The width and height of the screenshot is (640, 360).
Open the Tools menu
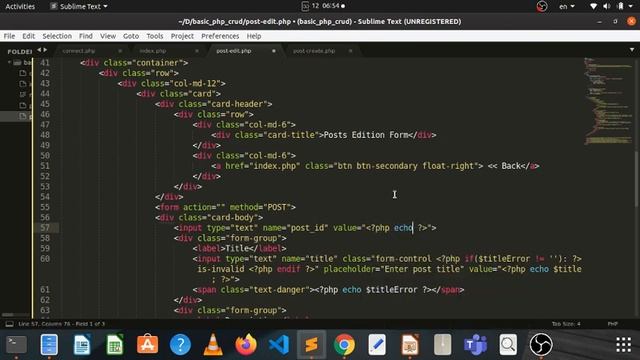tap(155, 36)
